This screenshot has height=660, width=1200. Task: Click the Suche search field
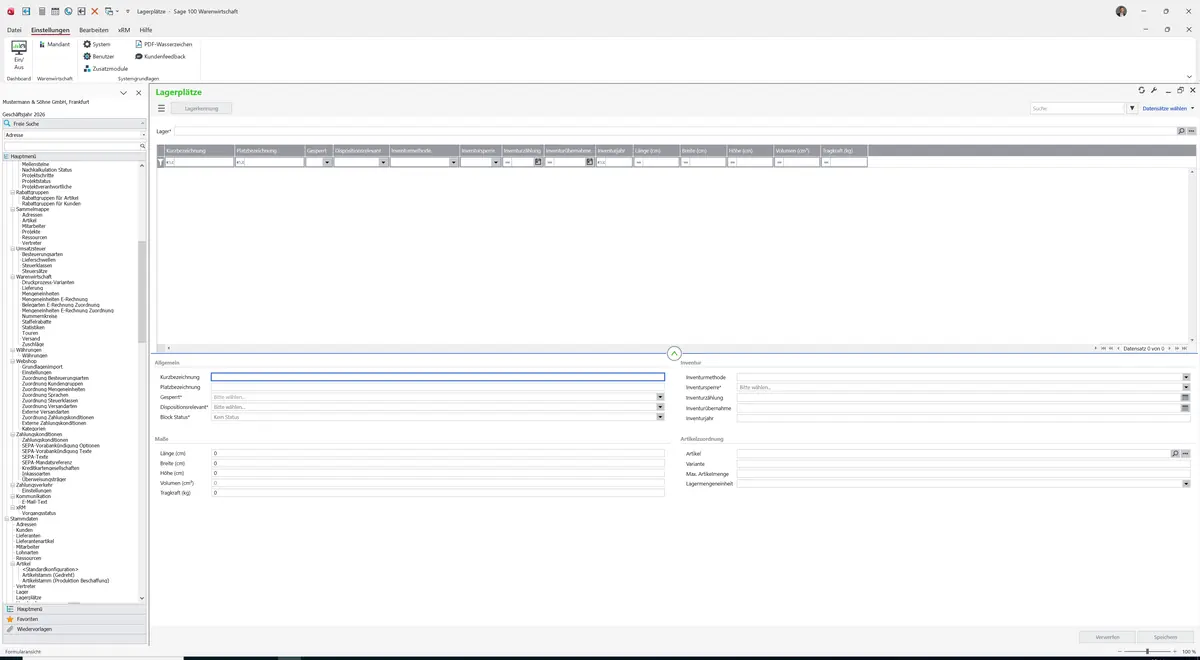[1078, 108]
